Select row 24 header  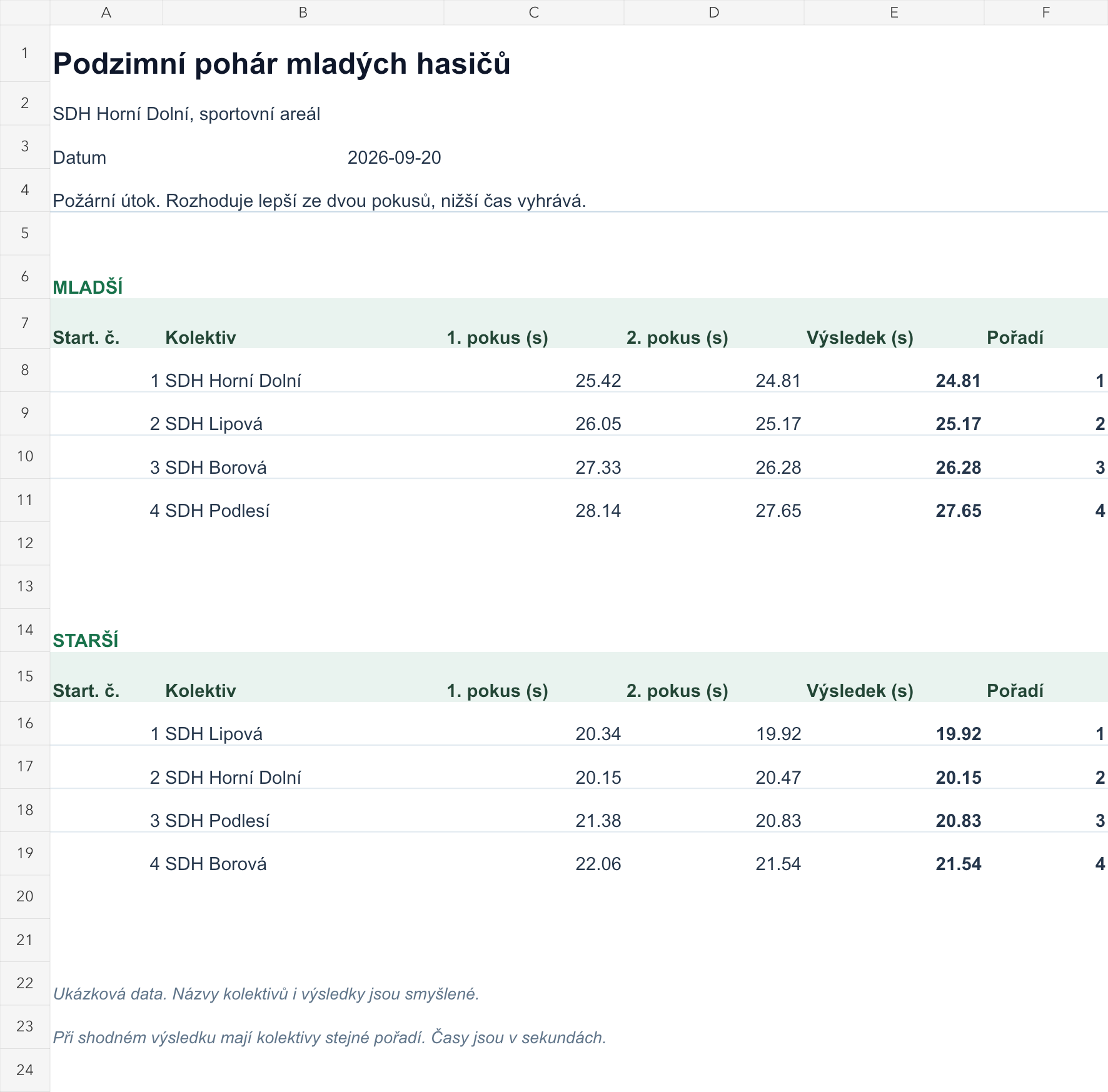pyautogui.click(x=25, y=1070)
